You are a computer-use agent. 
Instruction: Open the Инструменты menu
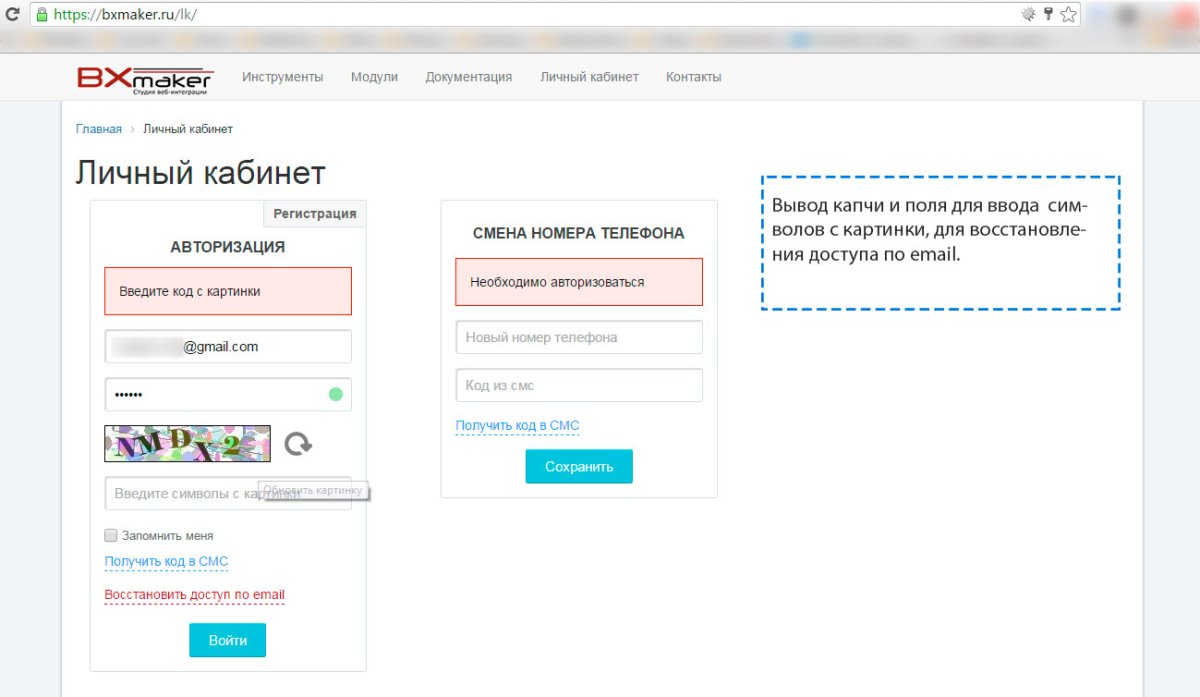click(283, 76)
